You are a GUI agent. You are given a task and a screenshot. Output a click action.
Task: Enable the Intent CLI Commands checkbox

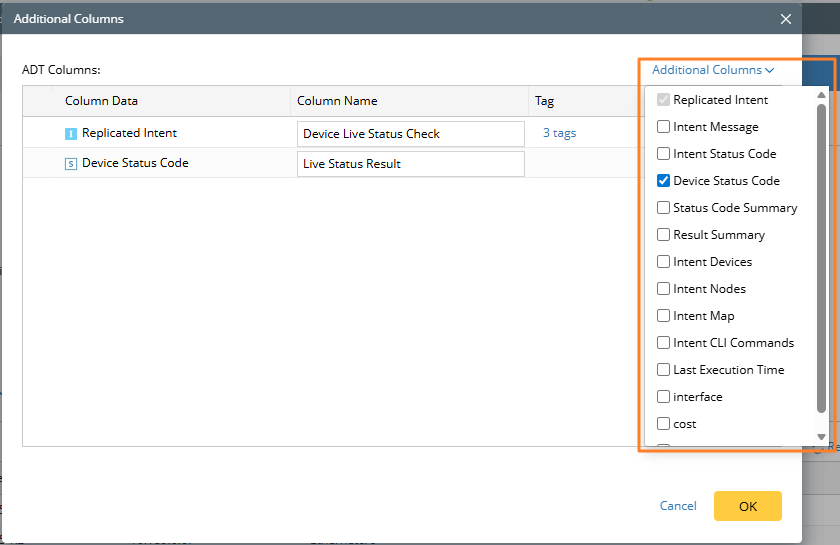pyautogui.click(x=664, y=343)
